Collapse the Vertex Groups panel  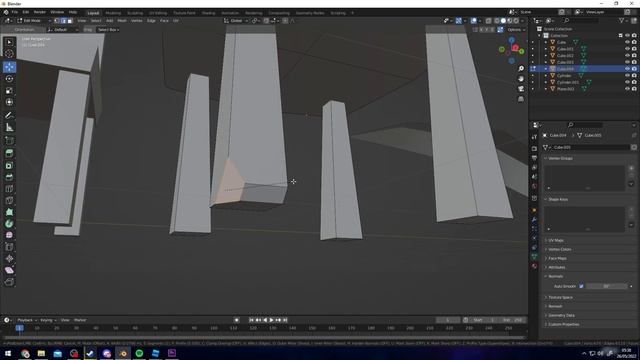[560, 158]
